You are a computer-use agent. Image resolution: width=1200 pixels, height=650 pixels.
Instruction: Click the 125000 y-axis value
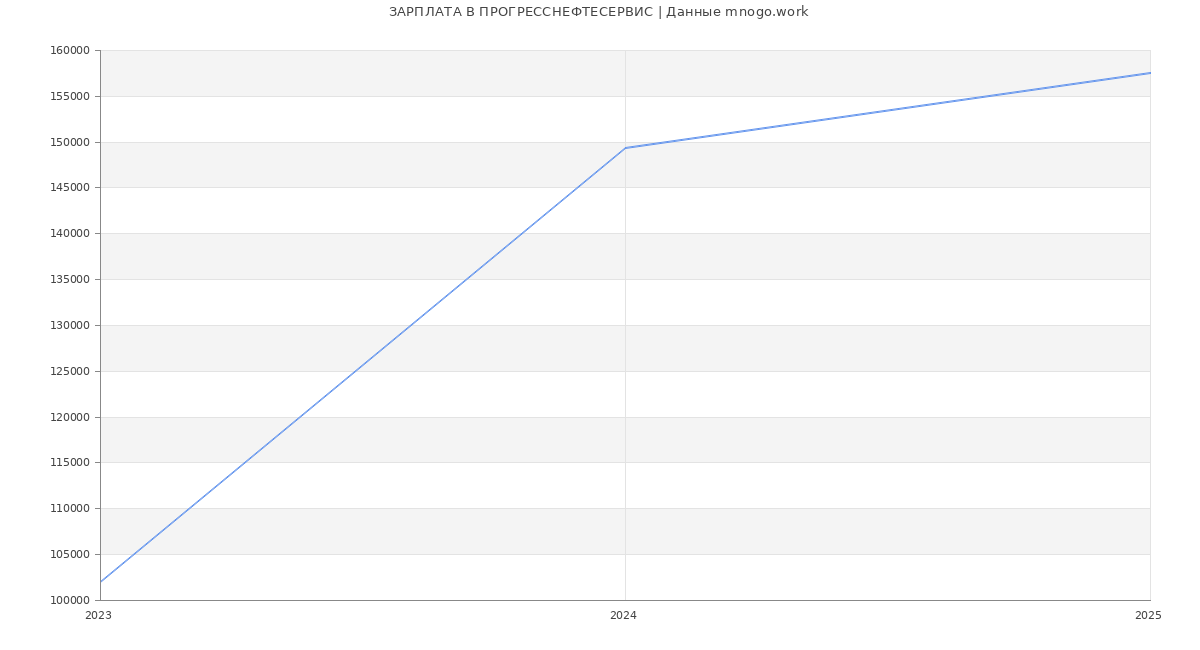70,372
